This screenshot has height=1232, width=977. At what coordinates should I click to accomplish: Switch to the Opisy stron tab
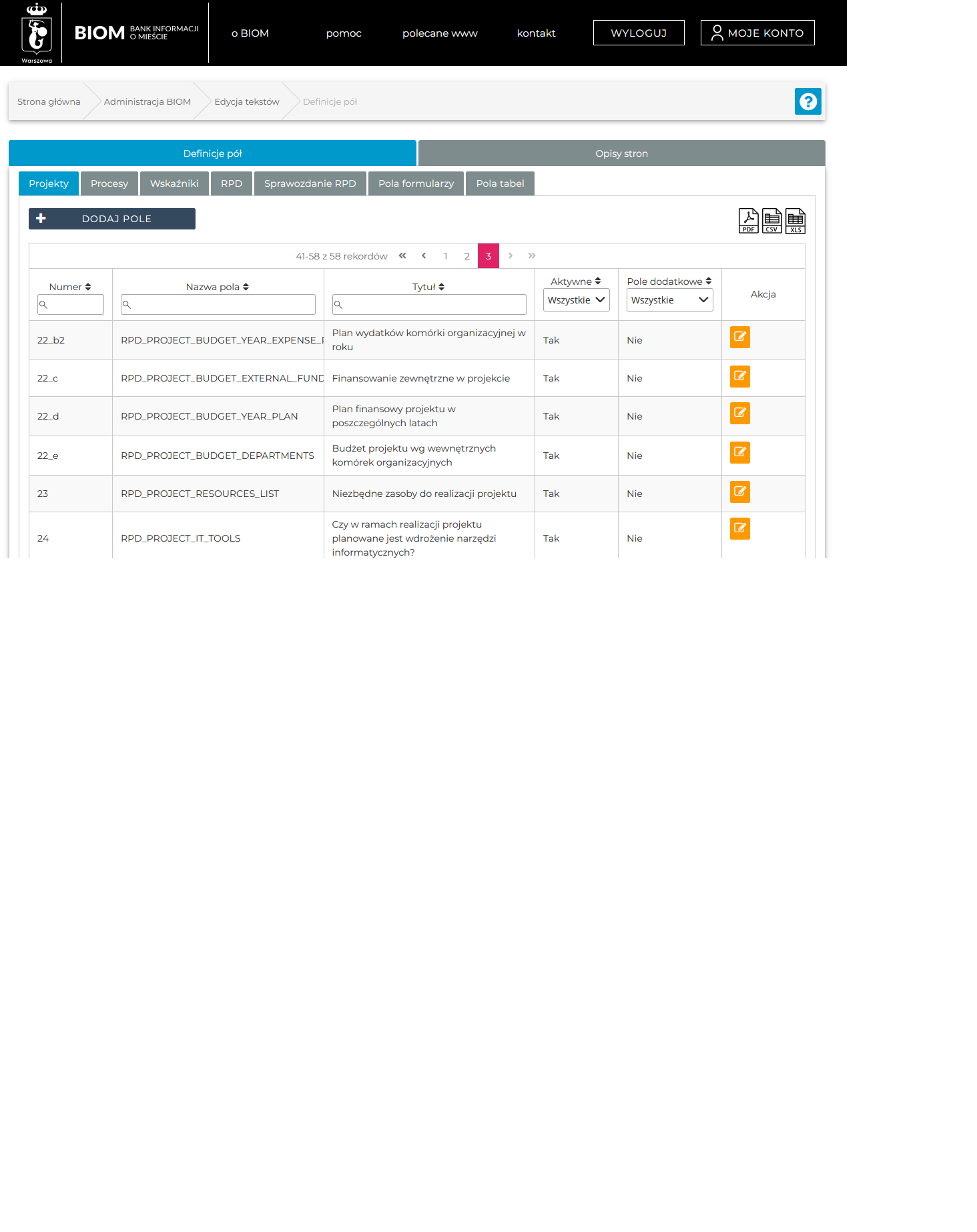pos(621,153)
